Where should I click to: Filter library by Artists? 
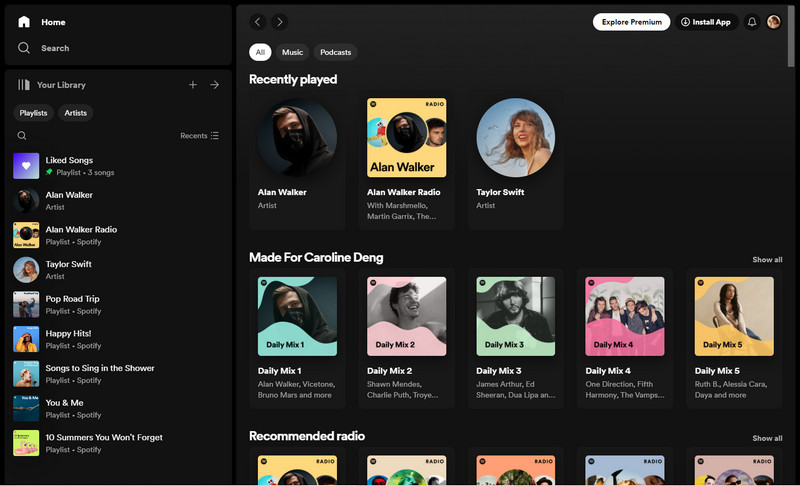76,113
